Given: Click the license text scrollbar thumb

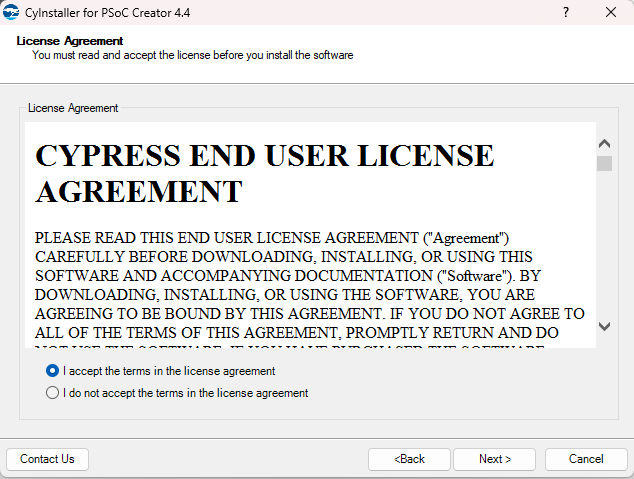Looking at the screenshot, I should 604,164.
